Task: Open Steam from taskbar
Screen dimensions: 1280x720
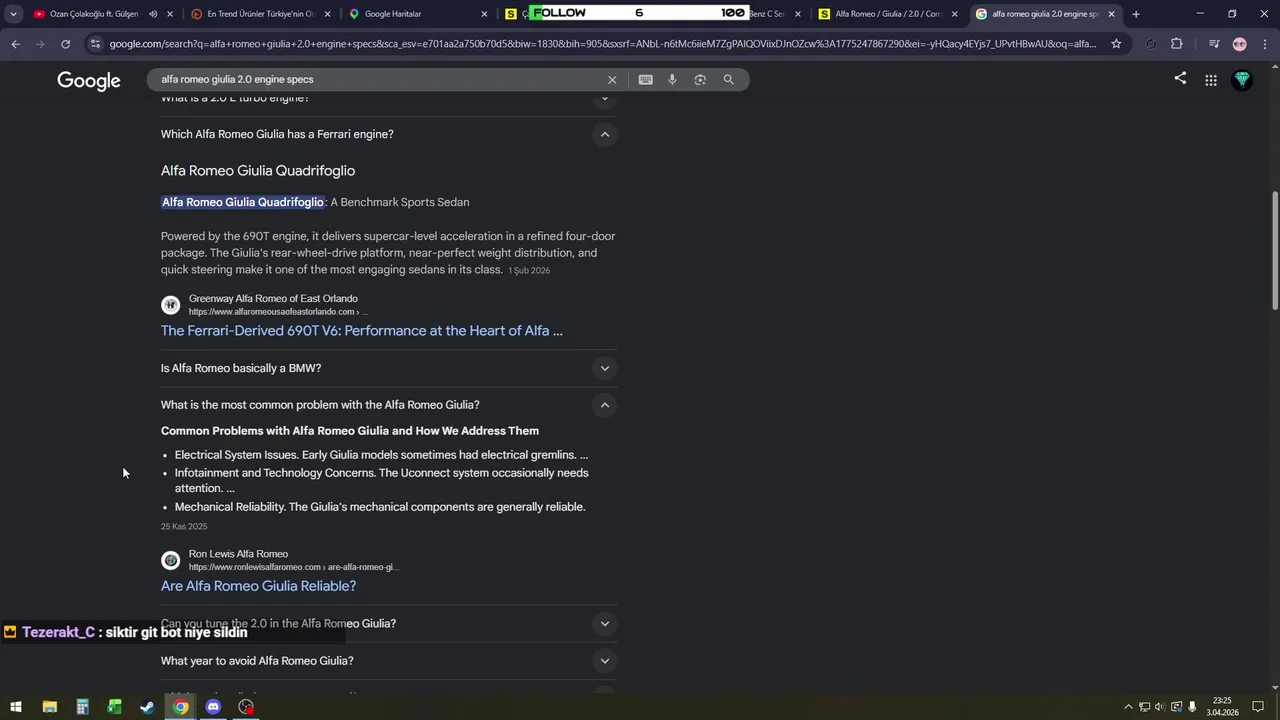Action: [147, 707]
